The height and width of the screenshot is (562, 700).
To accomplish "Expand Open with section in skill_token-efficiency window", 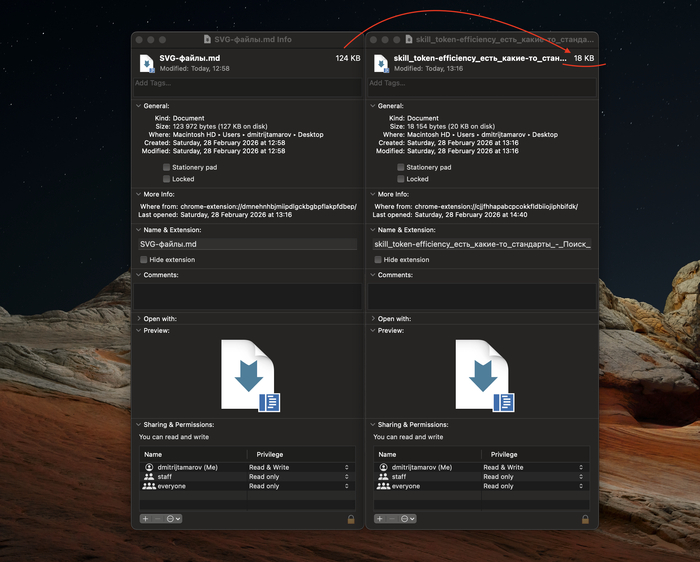I will 373,319.
